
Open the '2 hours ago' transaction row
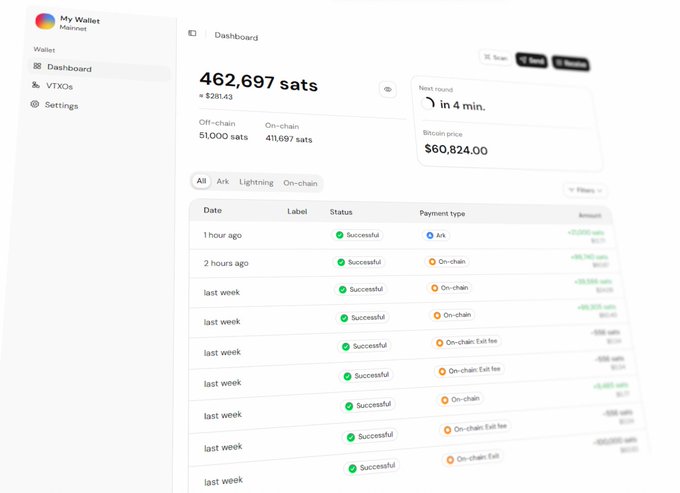[403, 263]
